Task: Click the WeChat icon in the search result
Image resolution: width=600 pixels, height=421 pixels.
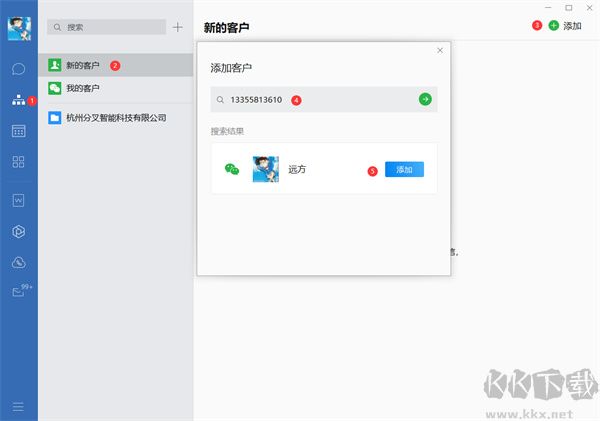Action: point(232,169)
